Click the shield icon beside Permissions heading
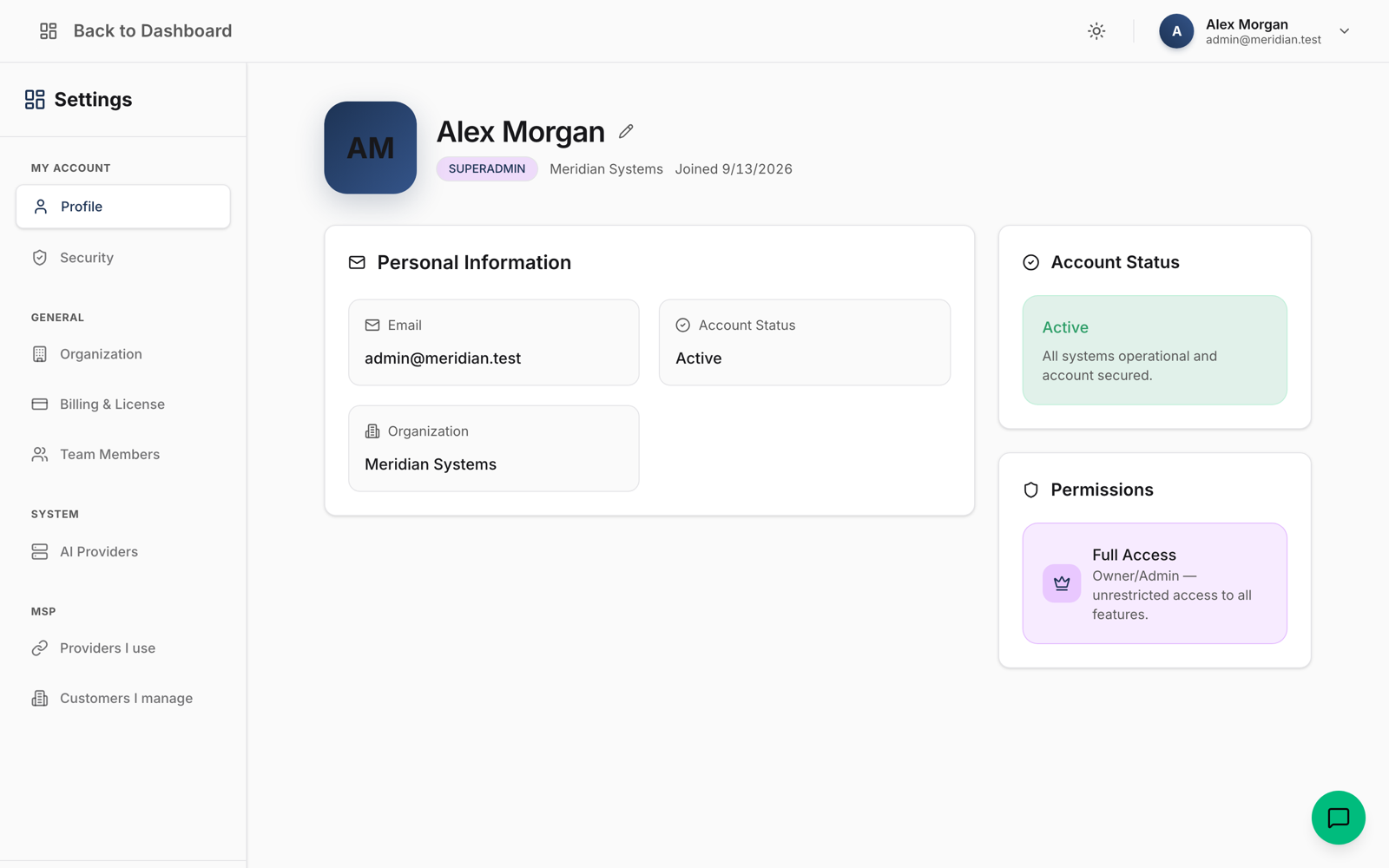The image size is (1389, 868). click(1030, 490)
